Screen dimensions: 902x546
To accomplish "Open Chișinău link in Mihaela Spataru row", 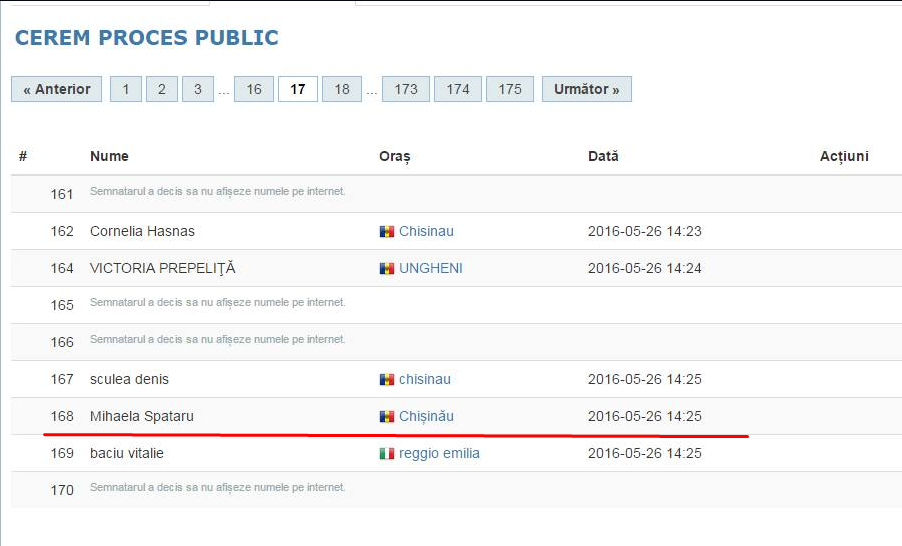I will click(426, 417).
